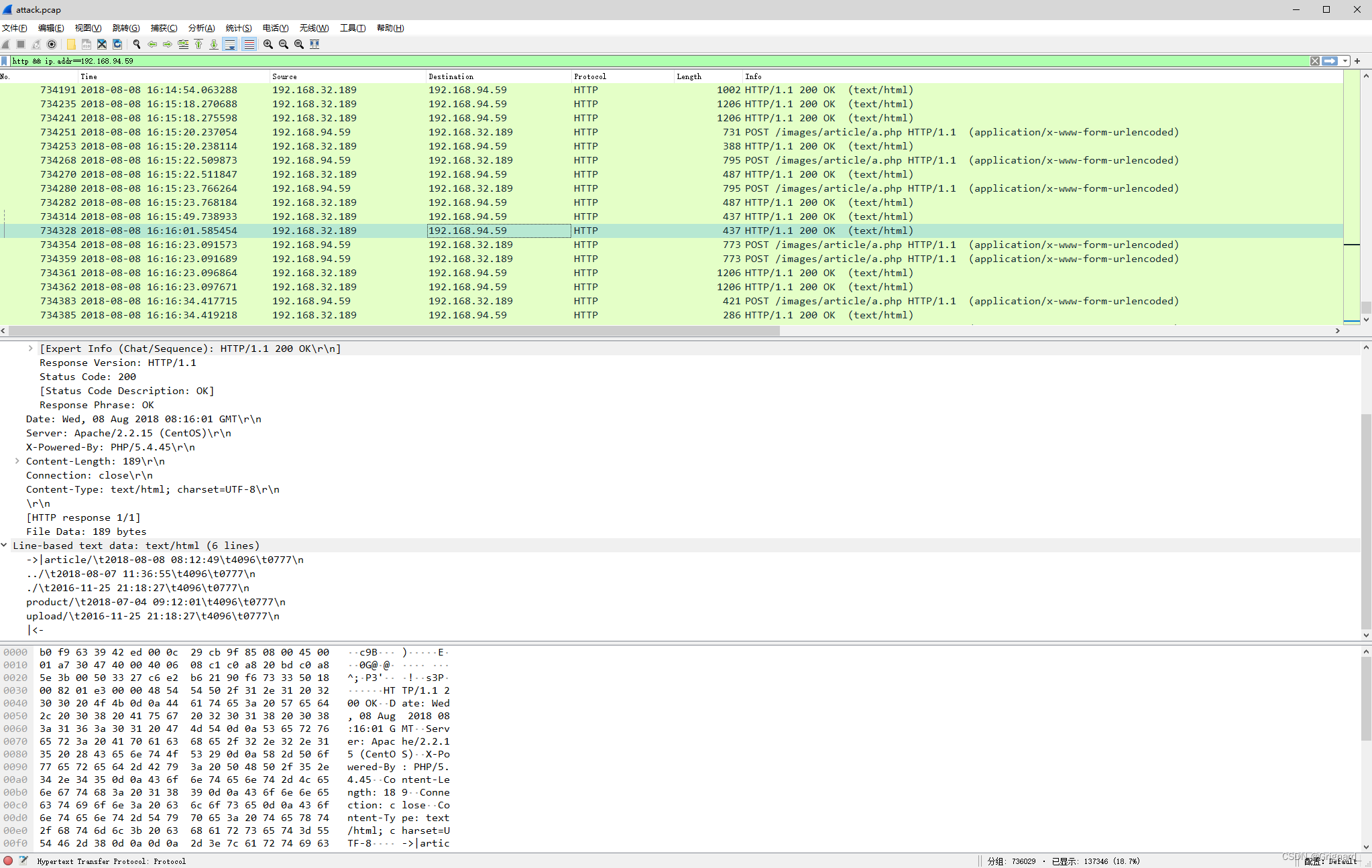Image resolution: width=1372 pixels, height=868 pixels.
Task: Open the 工具(T) menu
Action: coord(353,27)
